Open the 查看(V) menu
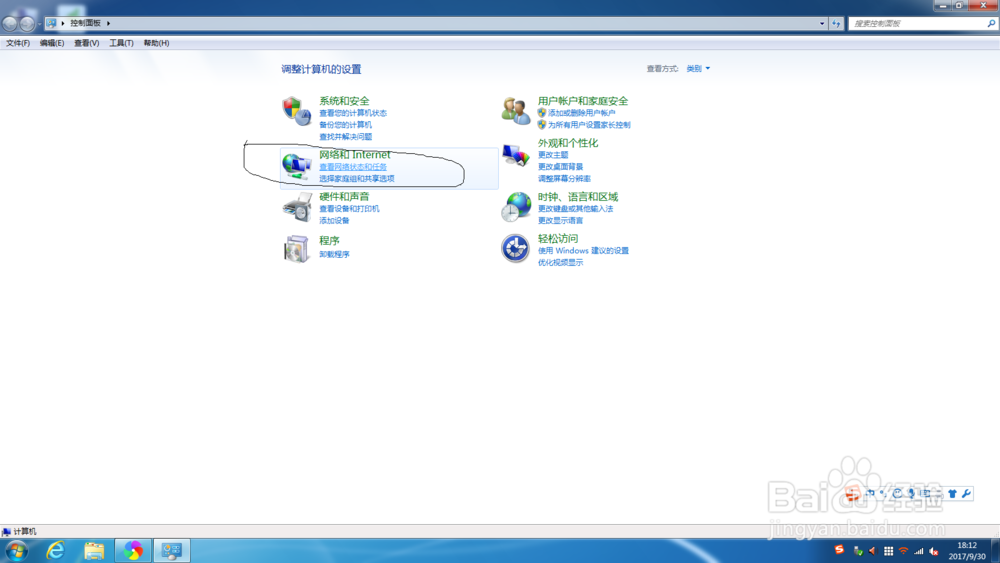 pyautogui.click(x=87, y=43)
